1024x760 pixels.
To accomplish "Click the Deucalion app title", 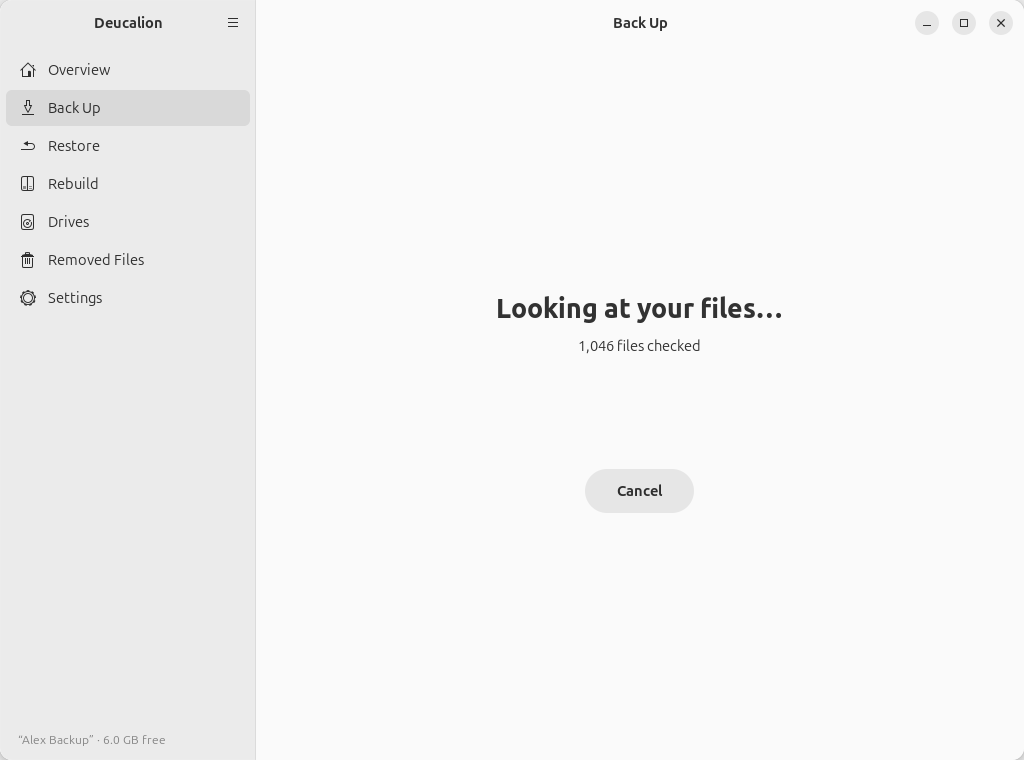I will (x=128, y=23).
